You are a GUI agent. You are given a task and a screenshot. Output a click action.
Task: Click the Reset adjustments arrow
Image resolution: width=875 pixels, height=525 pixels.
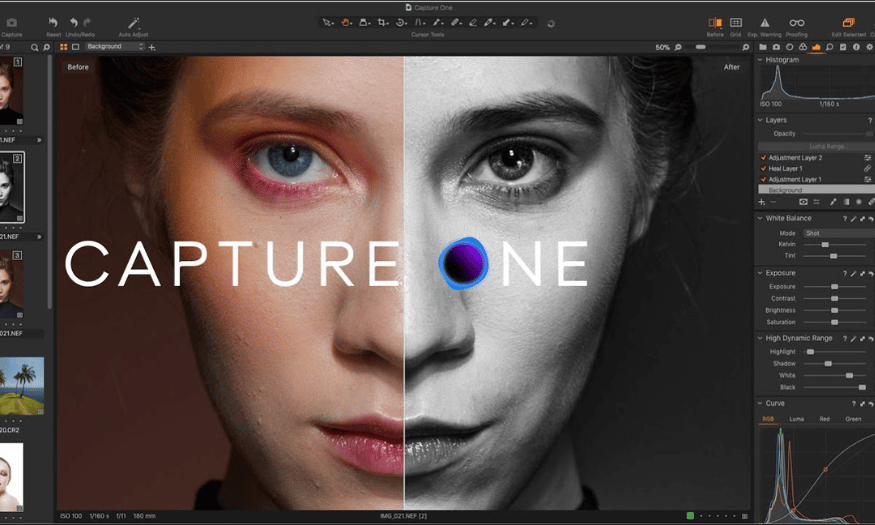click(x=53, y=22)
